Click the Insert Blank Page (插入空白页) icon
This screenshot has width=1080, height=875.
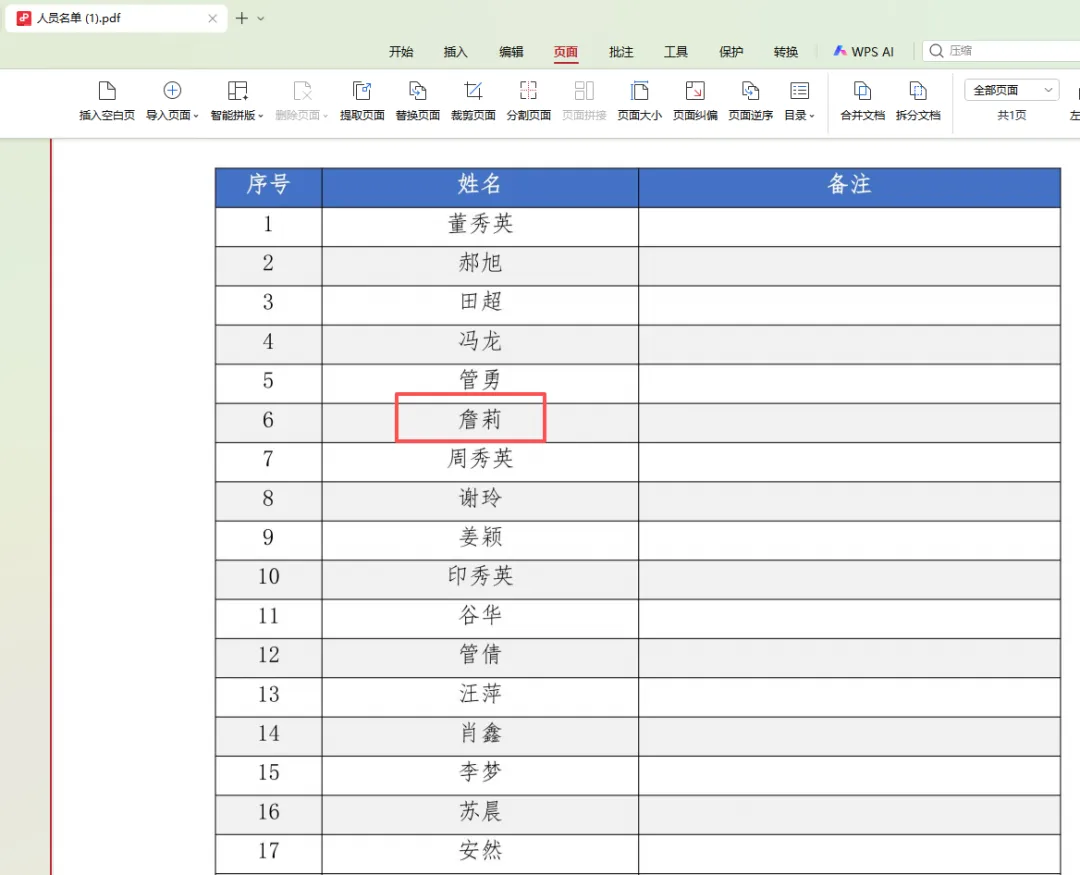click(107, 90)
